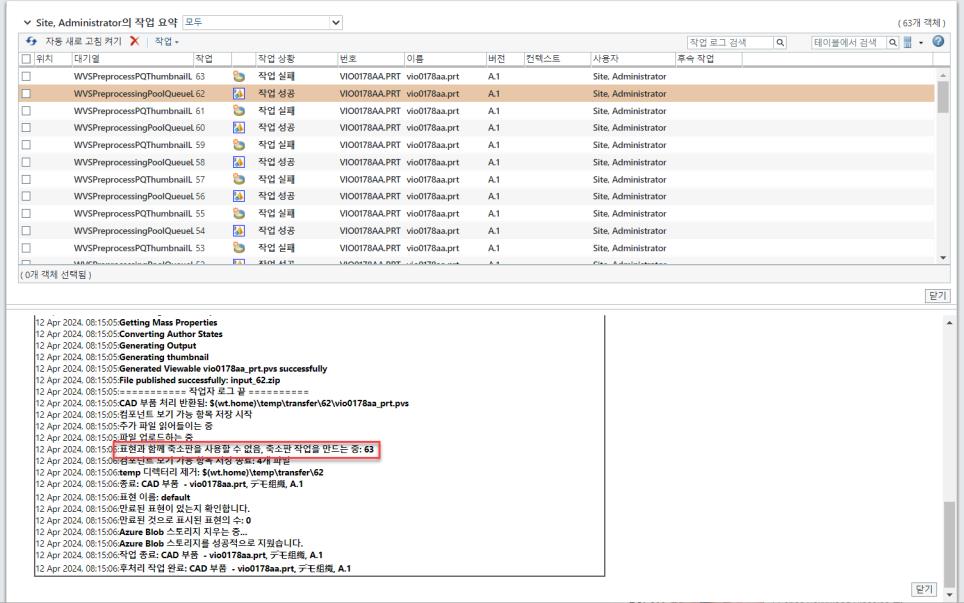964x603 pixels.
Task: Click vio0178aa.prt name in row 55
Action: [433, 213]
